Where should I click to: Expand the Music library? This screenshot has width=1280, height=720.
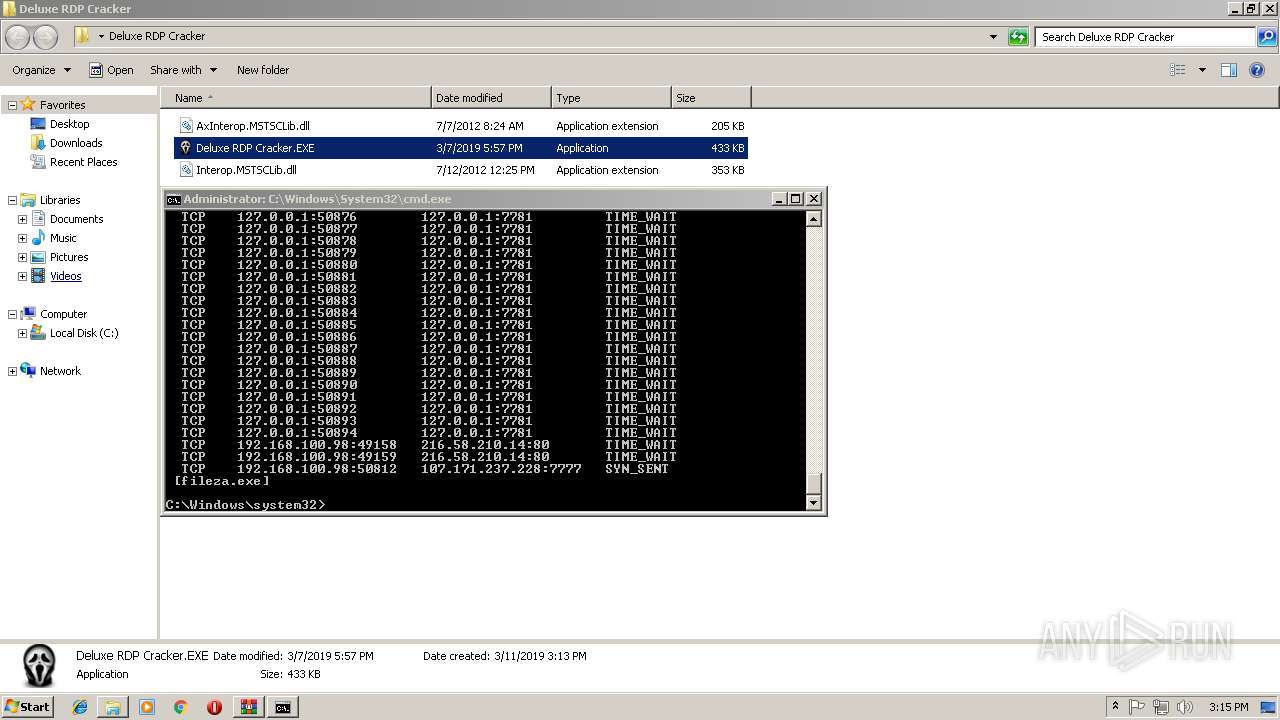coord(22,238)
